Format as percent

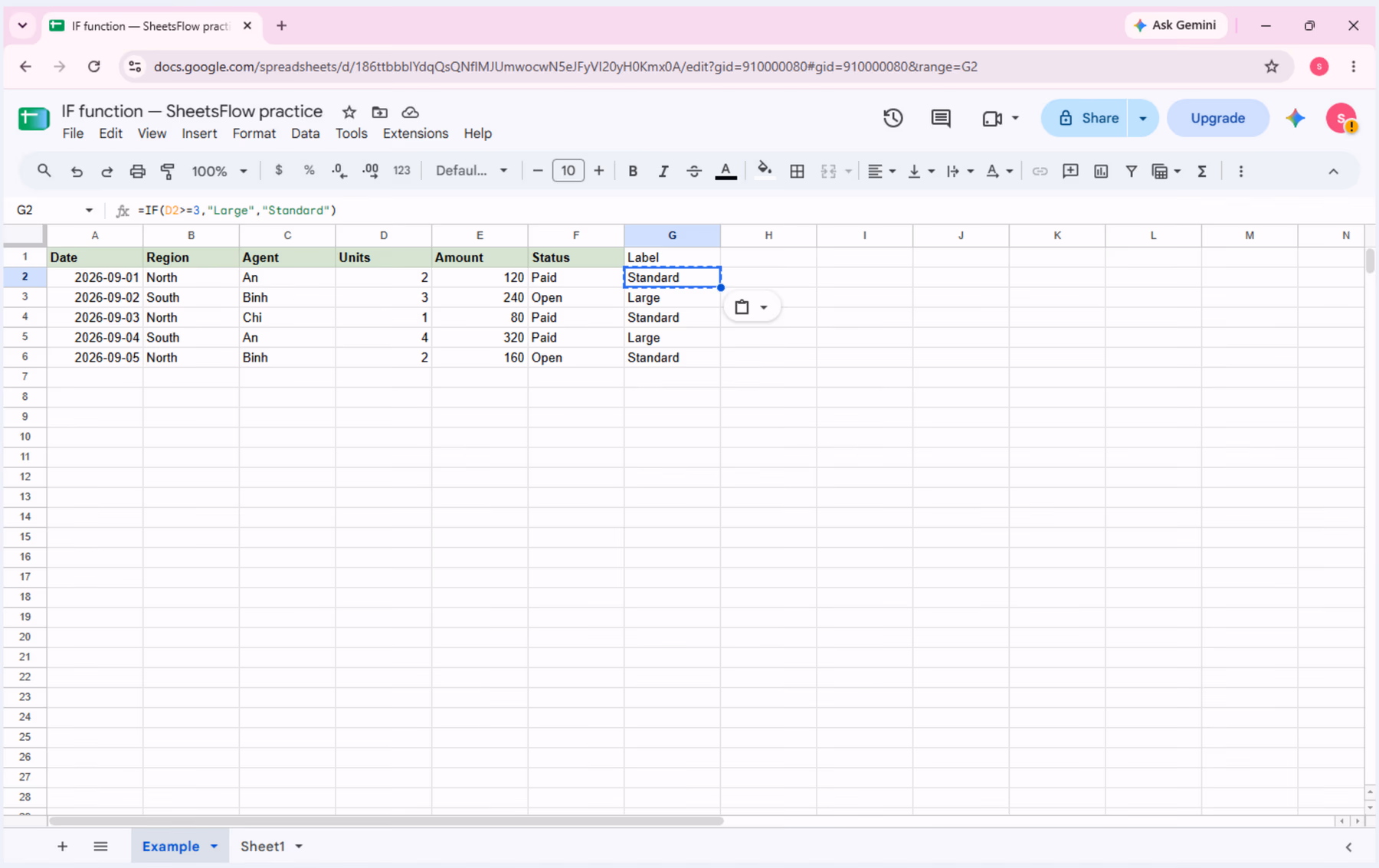coord(310,170)
